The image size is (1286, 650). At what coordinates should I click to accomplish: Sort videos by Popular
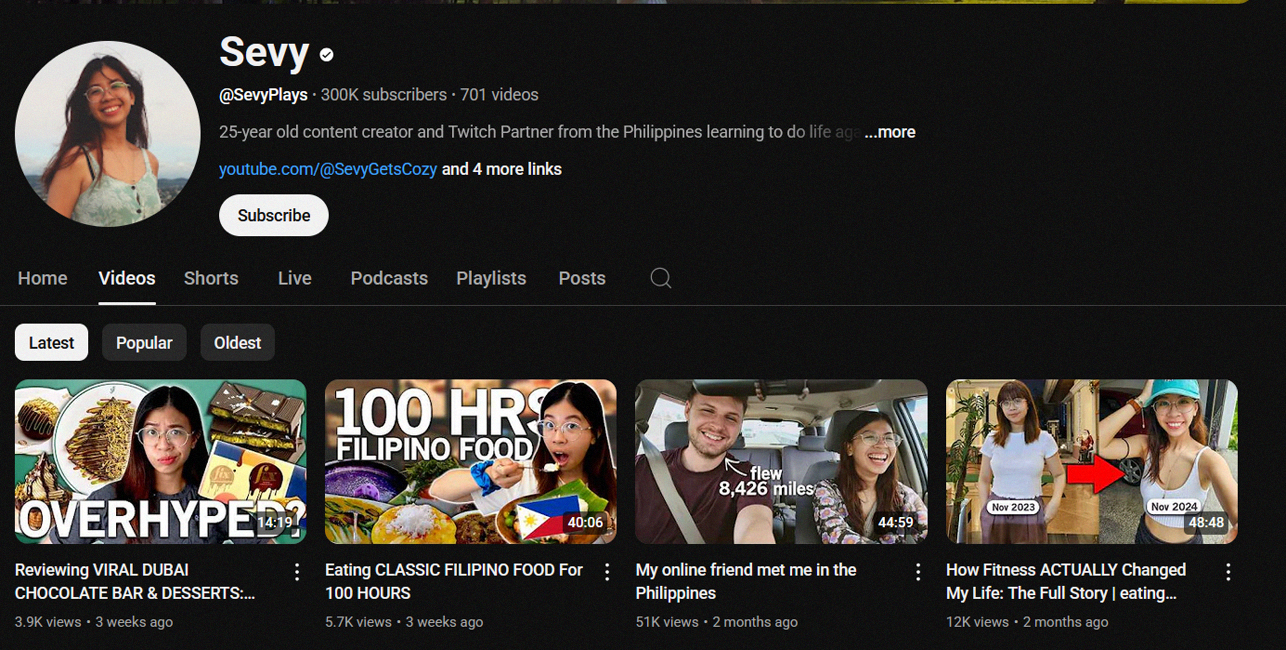tap(144, 342)
